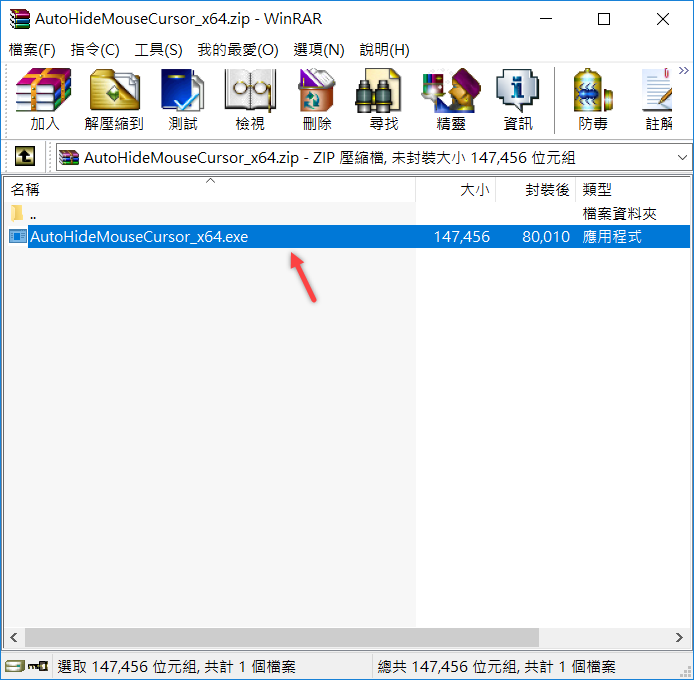Click the 測試 (Test) toolbar icon
The image size is (694, 680).
(x=182, y=100)
